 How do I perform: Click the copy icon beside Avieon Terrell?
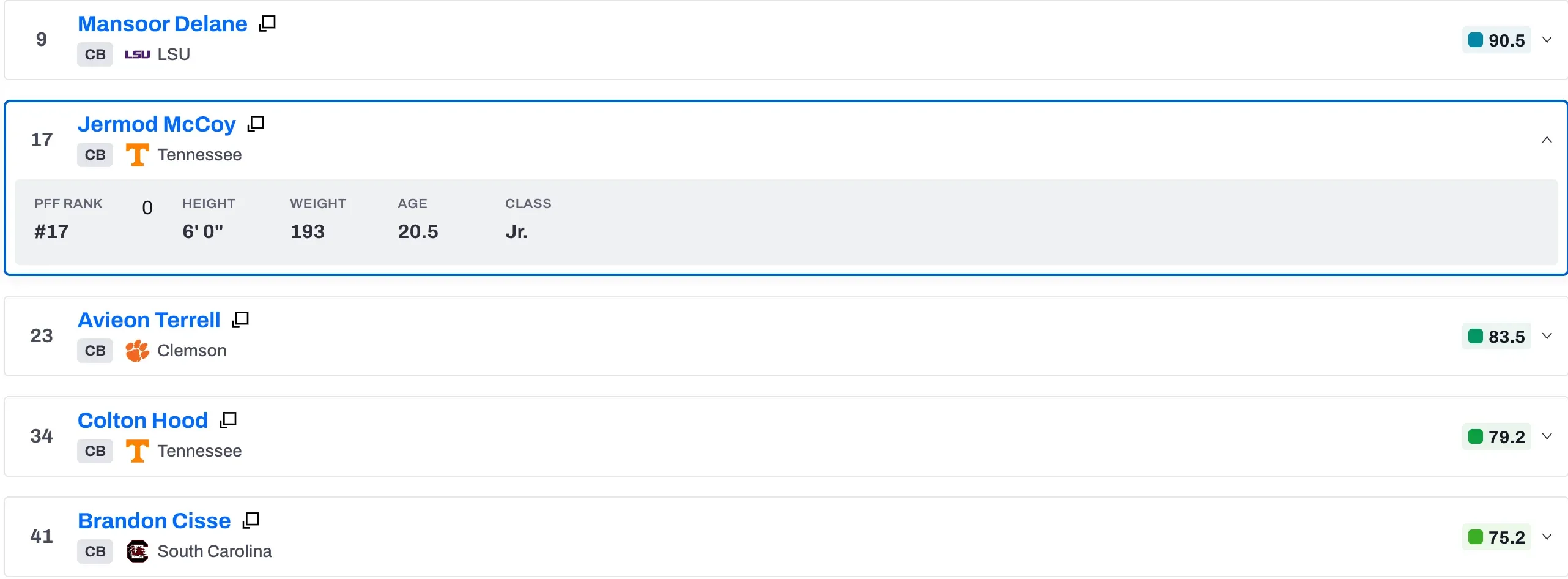[x=240, y=319]
